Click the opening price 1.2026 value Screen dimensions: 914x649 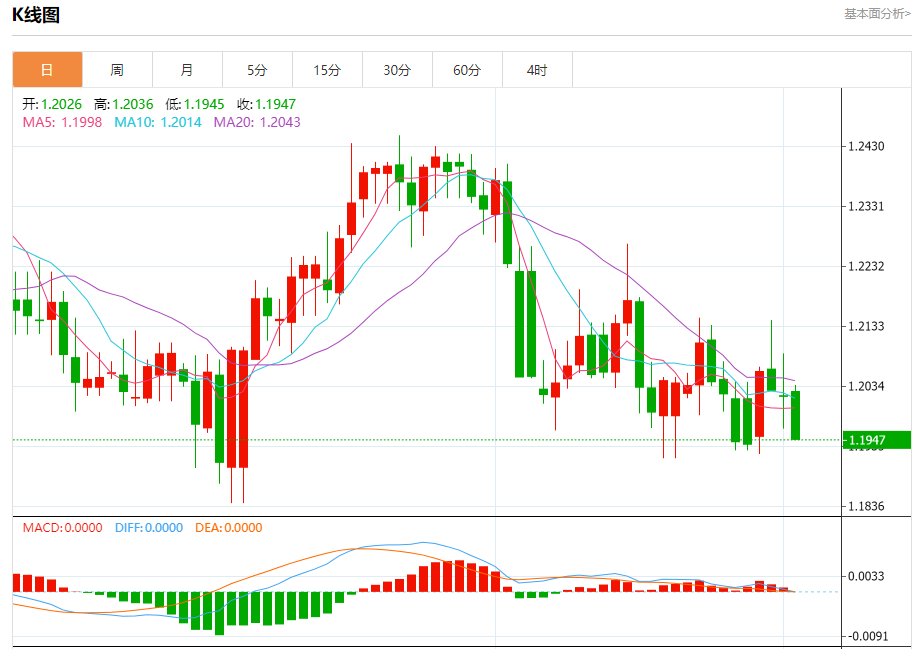[61, 104]
